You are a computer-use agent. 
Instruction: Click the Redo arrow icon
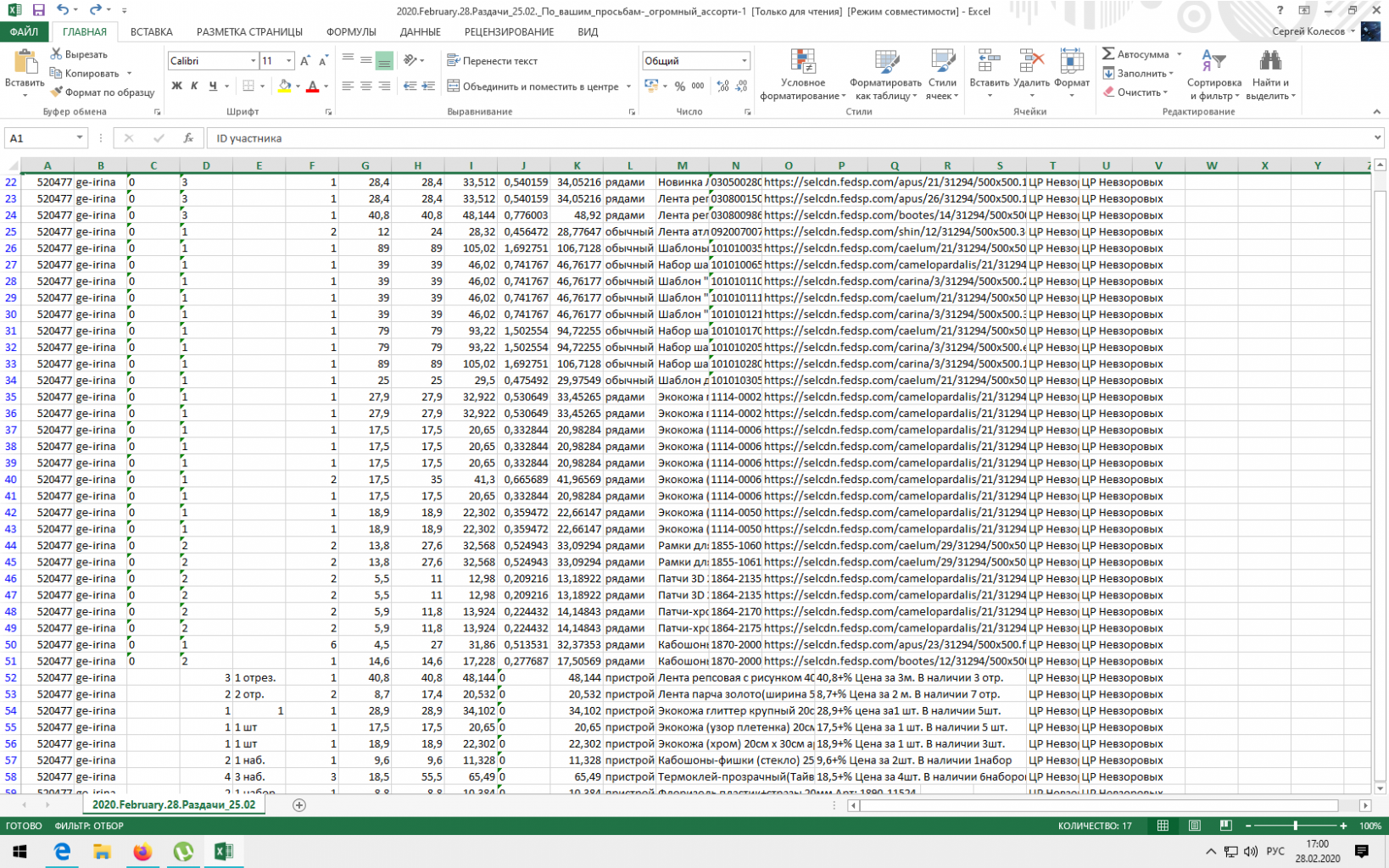pos(95,10)
